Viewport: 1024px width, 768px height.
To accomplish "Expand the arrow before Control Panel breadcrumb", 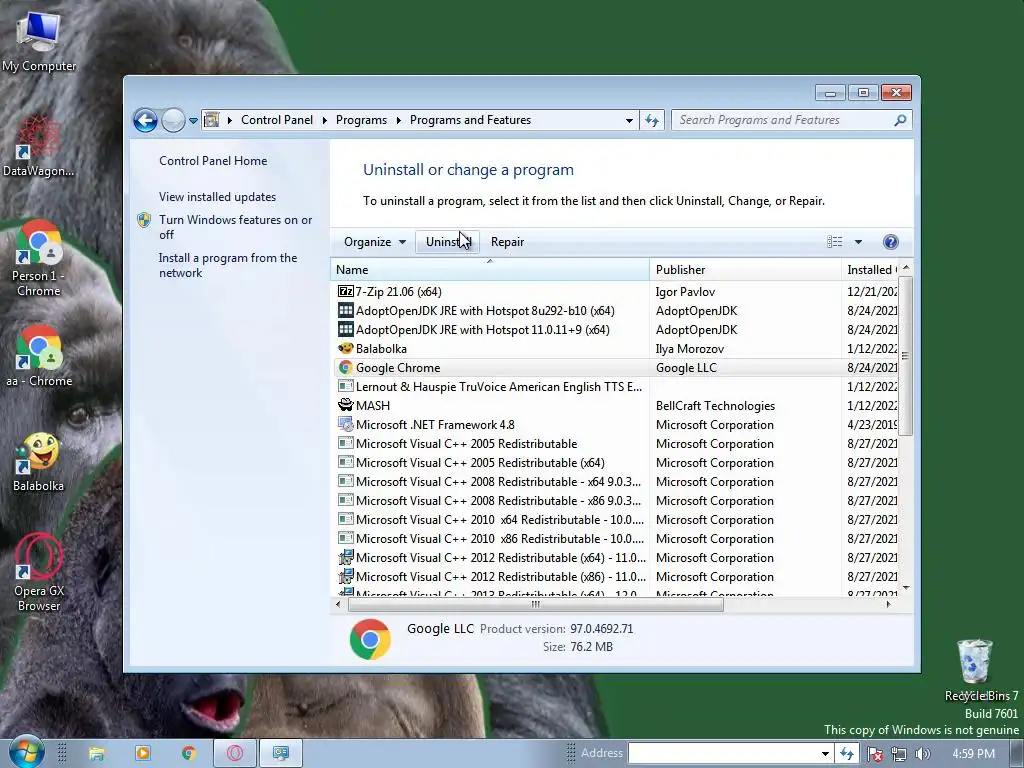I will [x=230, y=120].
